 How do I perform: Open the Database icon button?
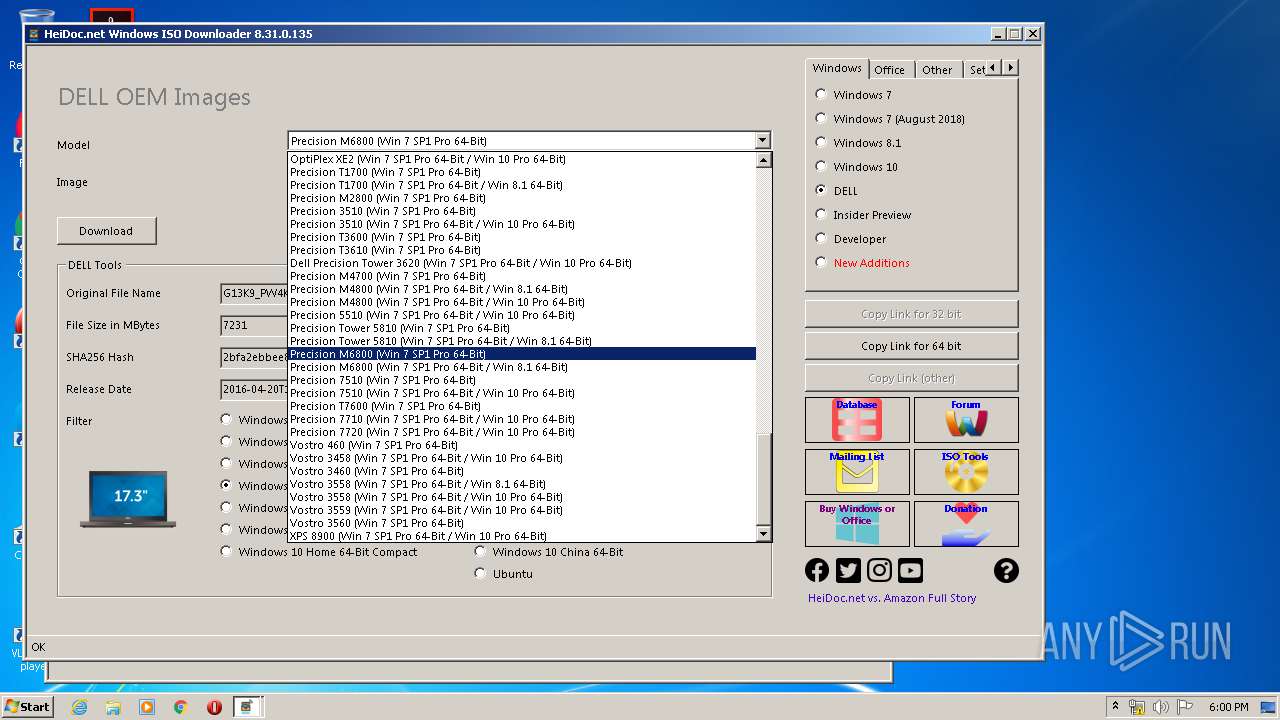tap(857, 420)
